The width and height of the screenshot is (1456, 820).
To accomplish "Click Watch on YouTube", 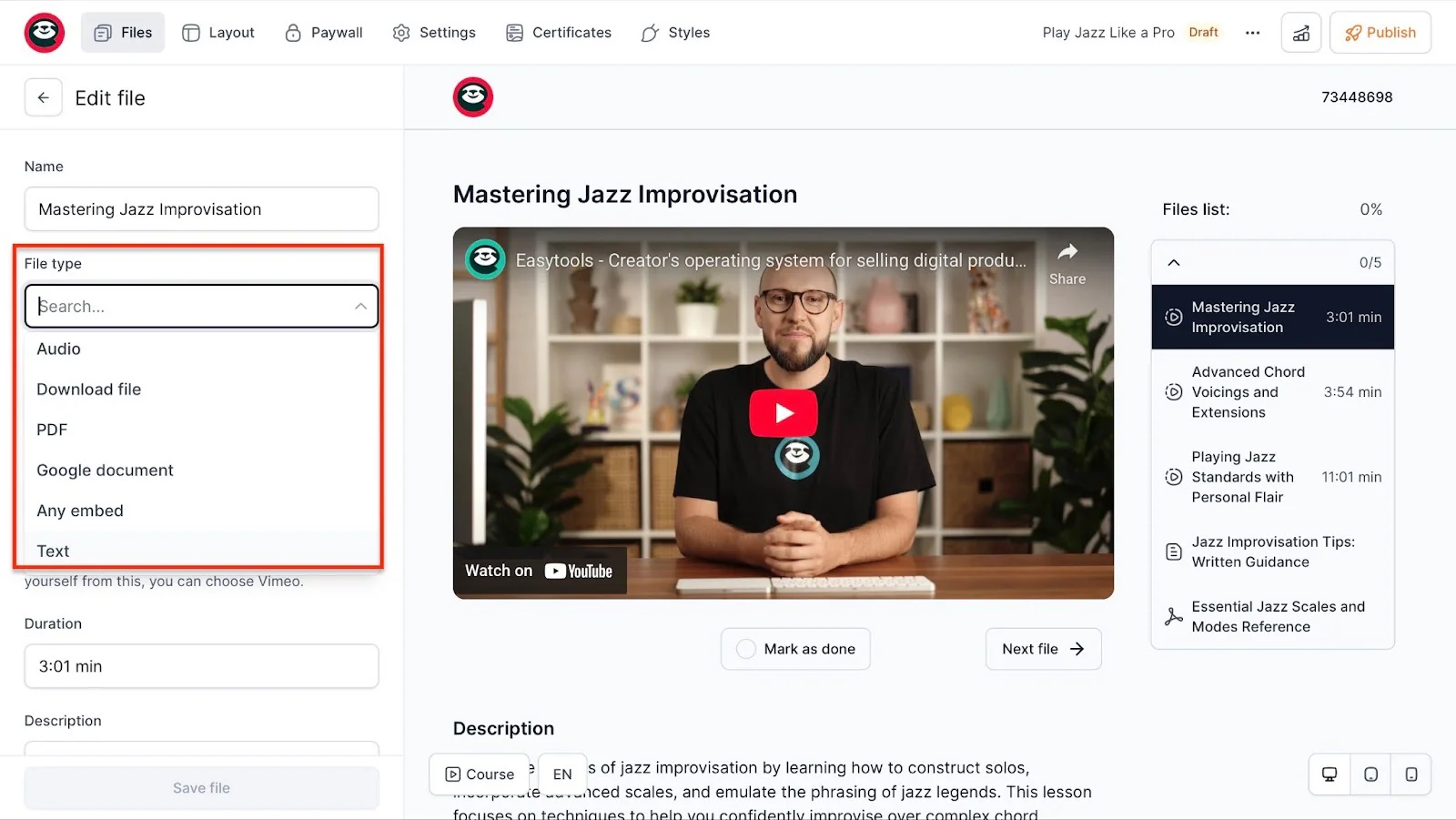I will [540, 571].
